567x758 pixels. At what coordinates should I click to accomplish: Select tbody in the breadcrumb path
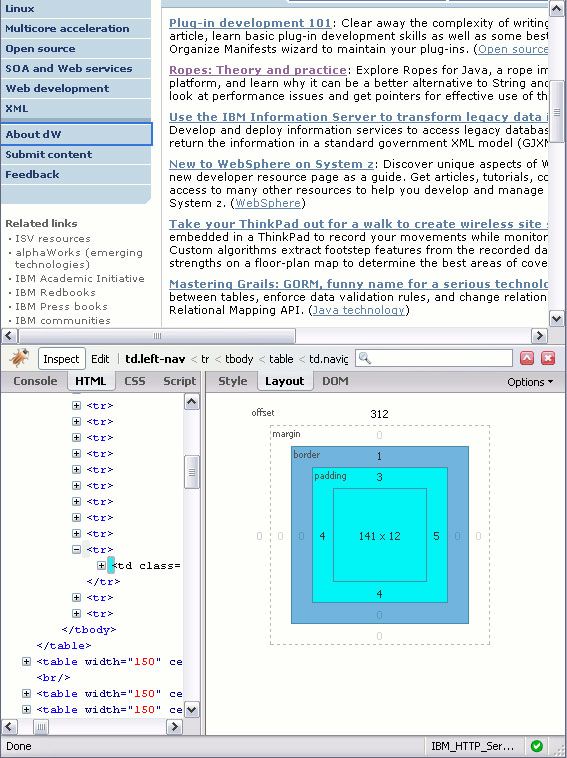pyautogui.click(x=239, y=359)
